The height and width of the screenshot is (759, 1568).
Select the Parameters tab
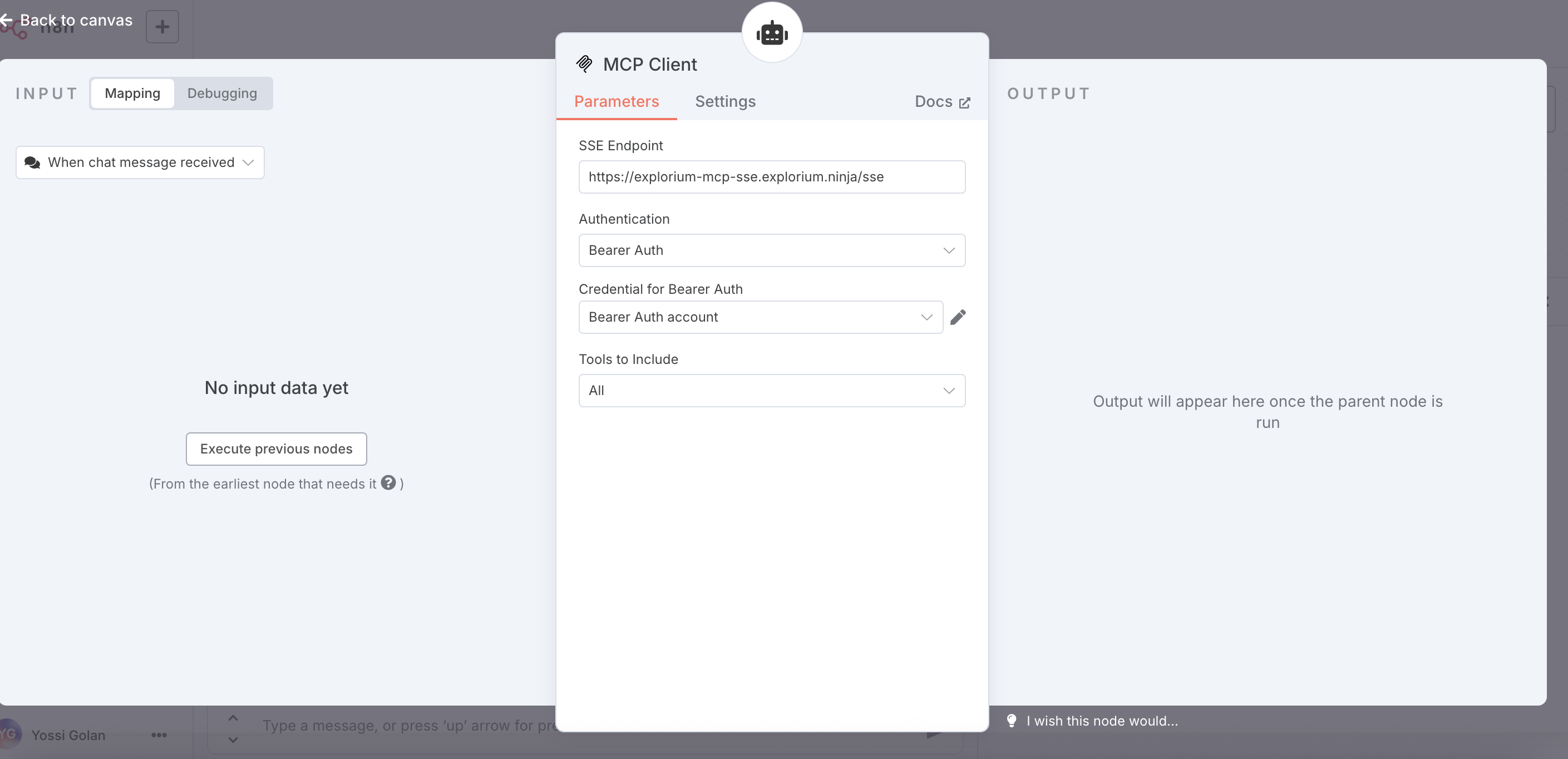point(616,102)
